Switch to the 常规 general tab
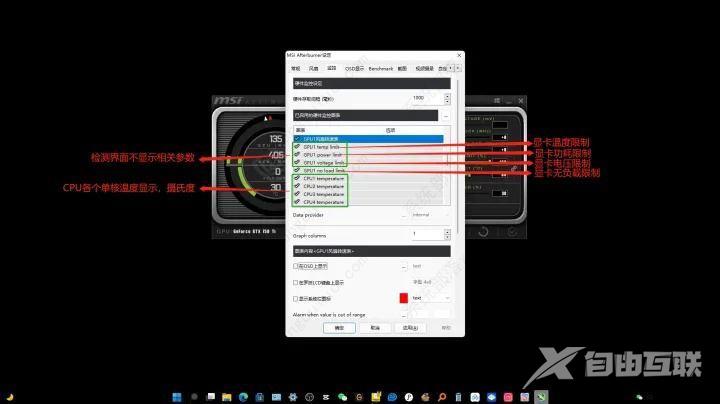 tap(296, 68)
